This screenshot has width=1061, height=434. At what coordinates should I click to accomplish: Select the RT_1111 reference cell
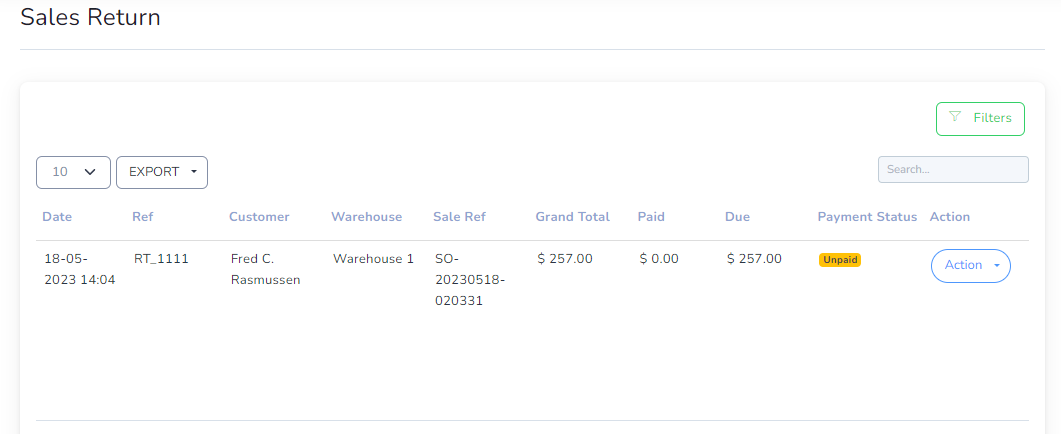(x=161, y=259)
